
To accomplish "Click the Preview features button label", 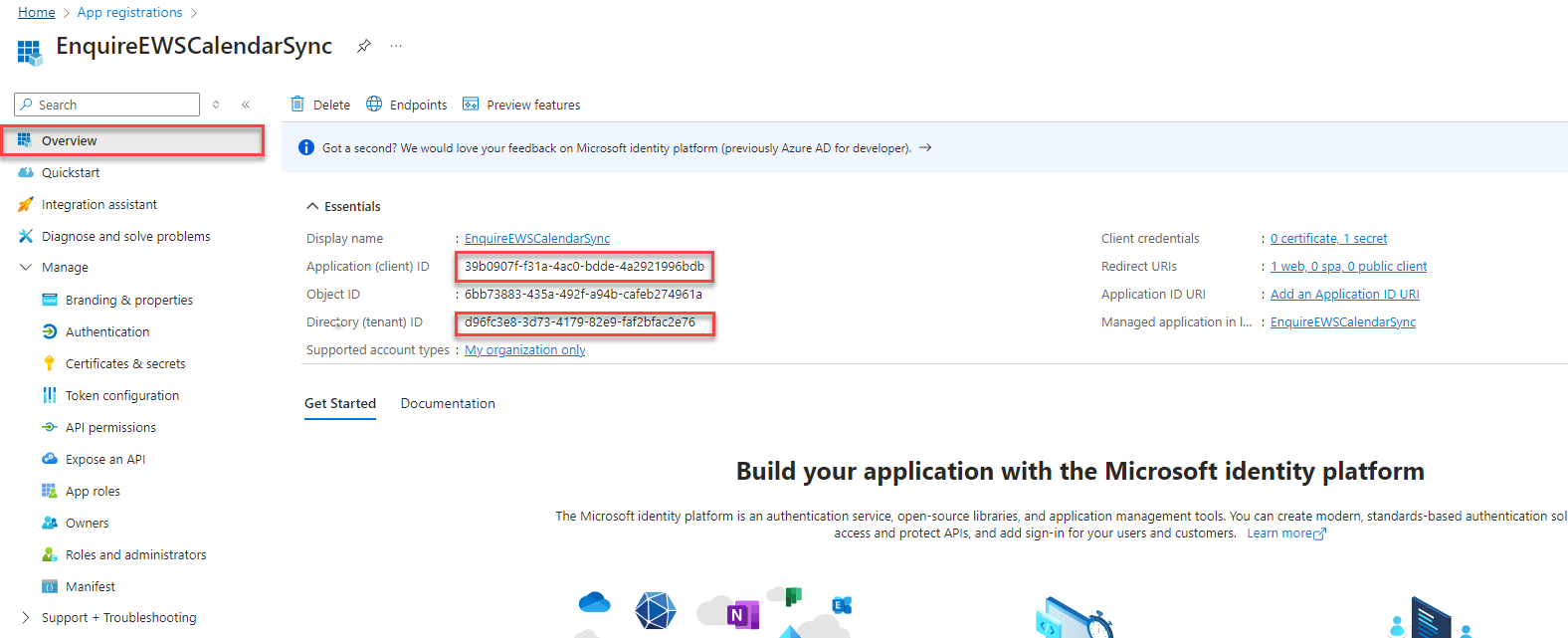I will pos(533,105).
